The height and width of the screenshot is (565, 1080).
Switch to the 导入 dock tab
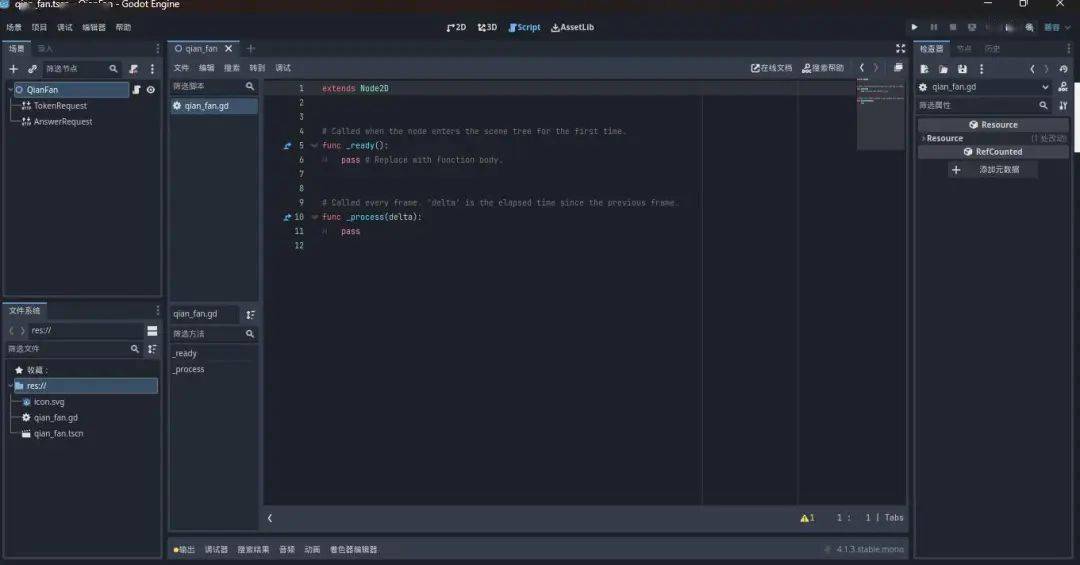click(x=45, y=49)
